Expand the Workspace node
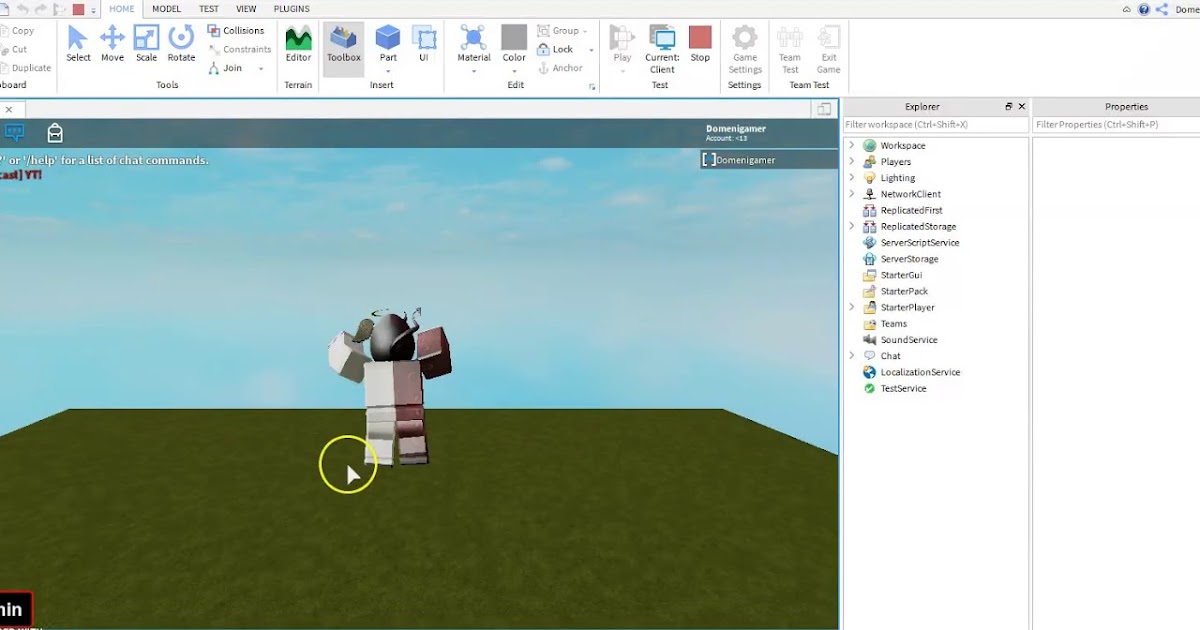 [852, 146]
